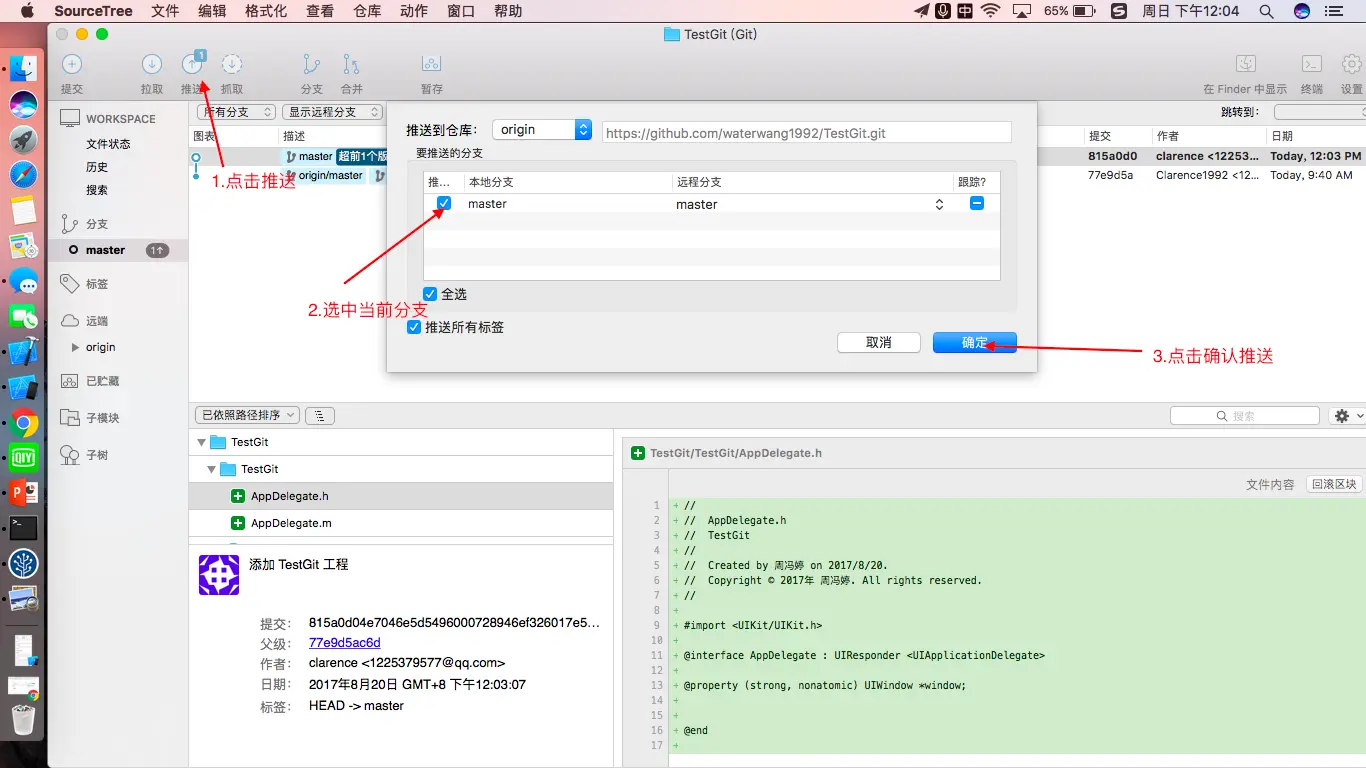Open Google Chrome from the Dock
Viewport: 1366px width, 768px height.
(x=24, y=424)
